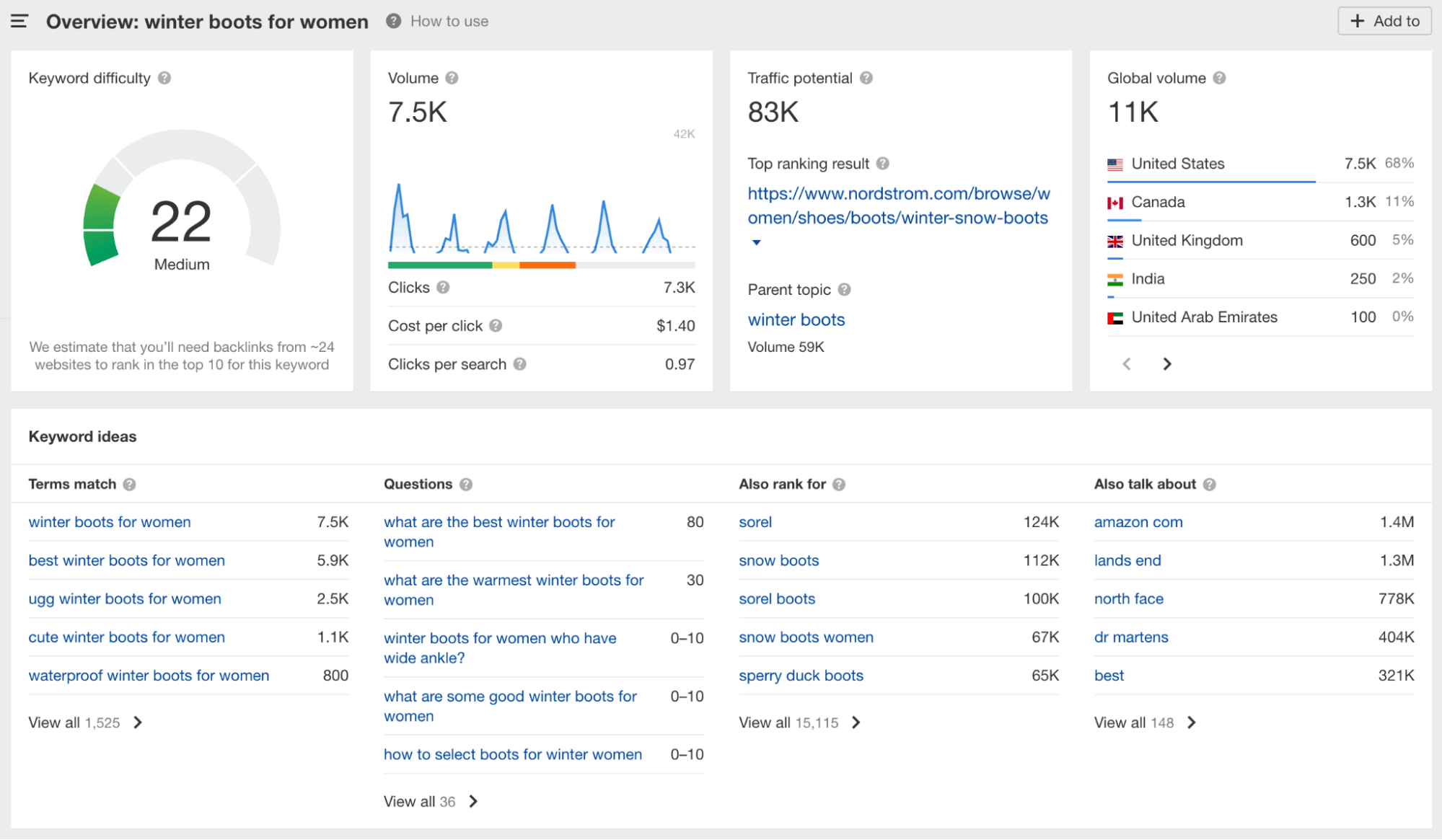Open the hamburger menu icon
This screenshot has height=840, width=1442.
[19, 21]
